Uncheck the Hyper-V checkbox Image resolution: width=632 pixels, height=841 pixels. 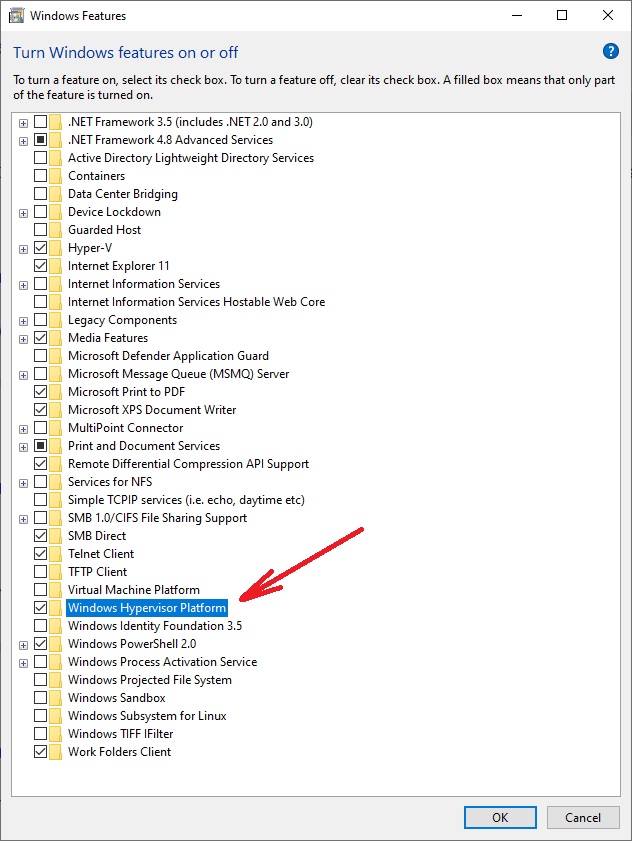coord(40,248)
